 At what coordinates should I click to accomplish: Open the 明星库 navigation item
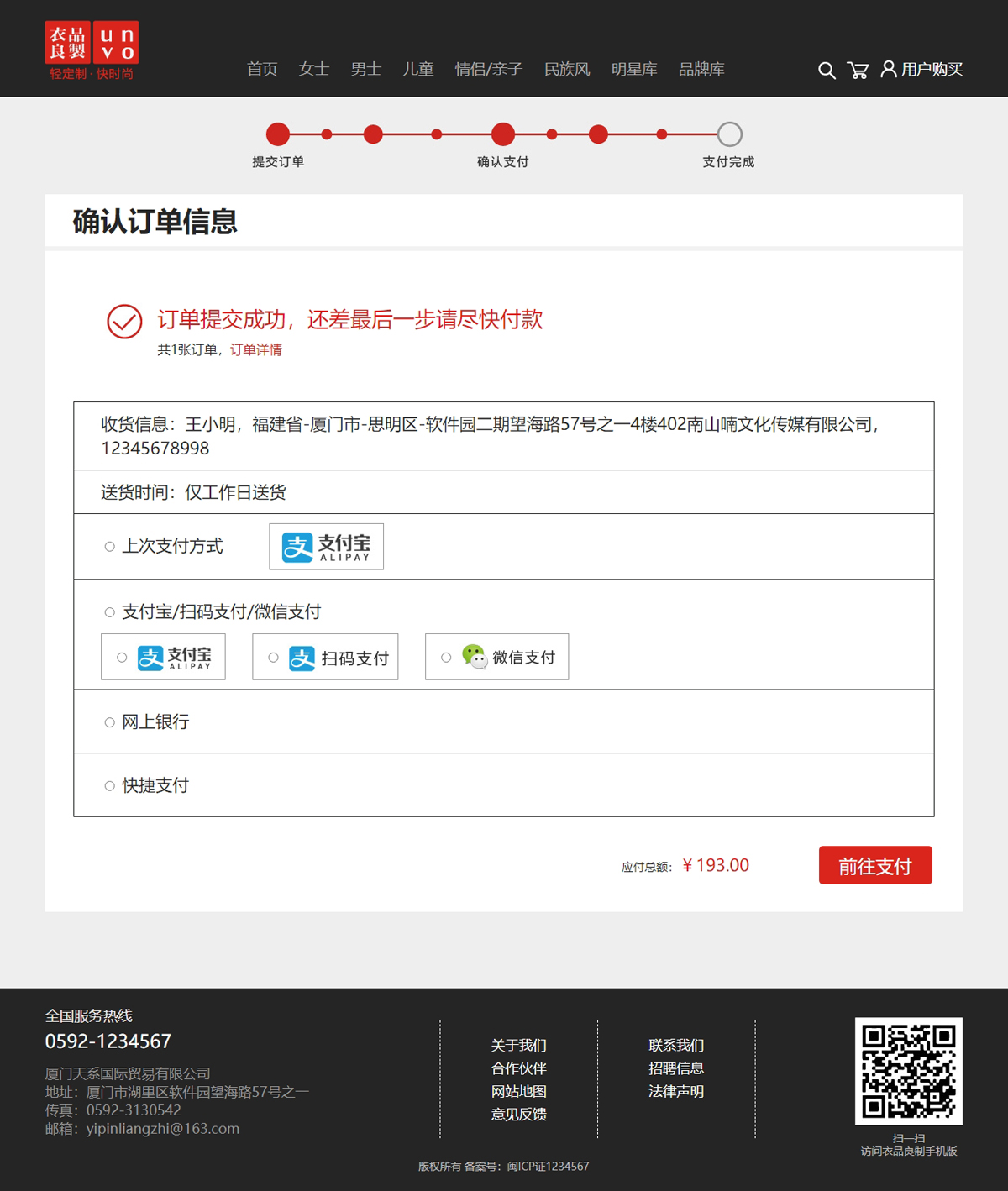(x=634, y=69)
